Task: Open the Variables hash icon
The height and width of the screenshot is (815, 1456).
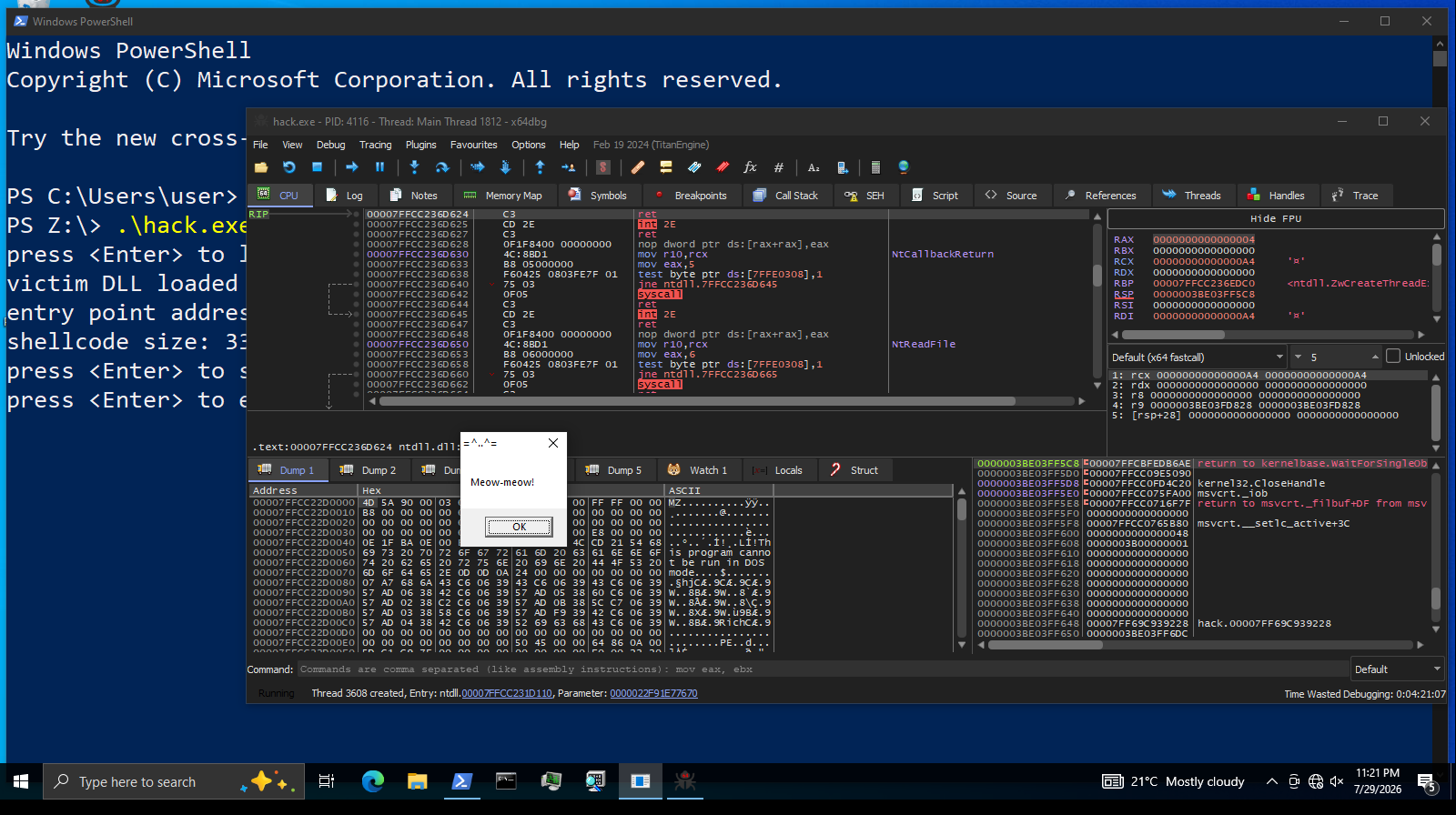Action: pos(779,167)
